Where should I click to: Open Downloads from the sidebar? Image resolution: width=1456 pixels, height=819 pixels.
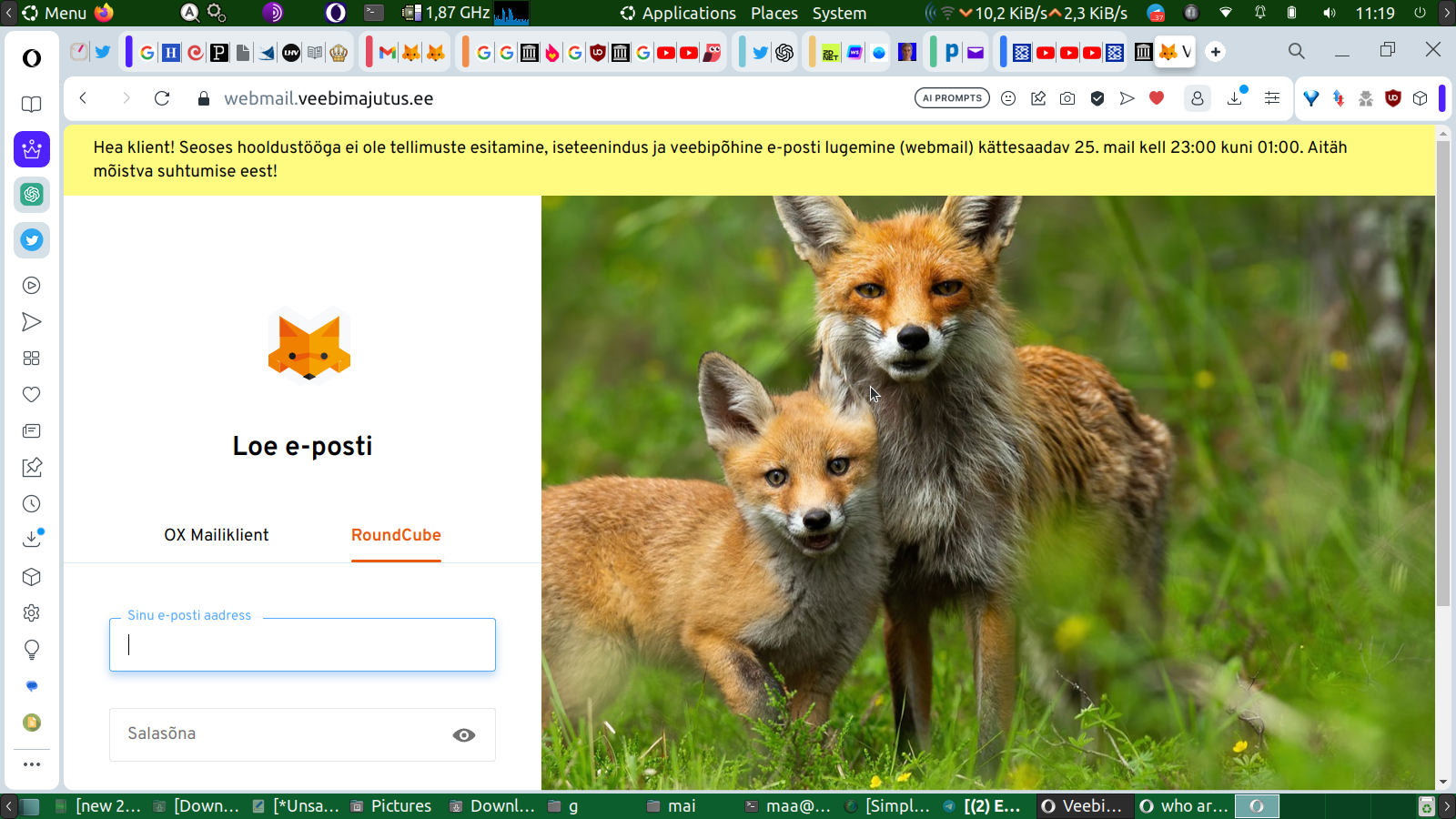pyautogui.click(x=32, y=539)
